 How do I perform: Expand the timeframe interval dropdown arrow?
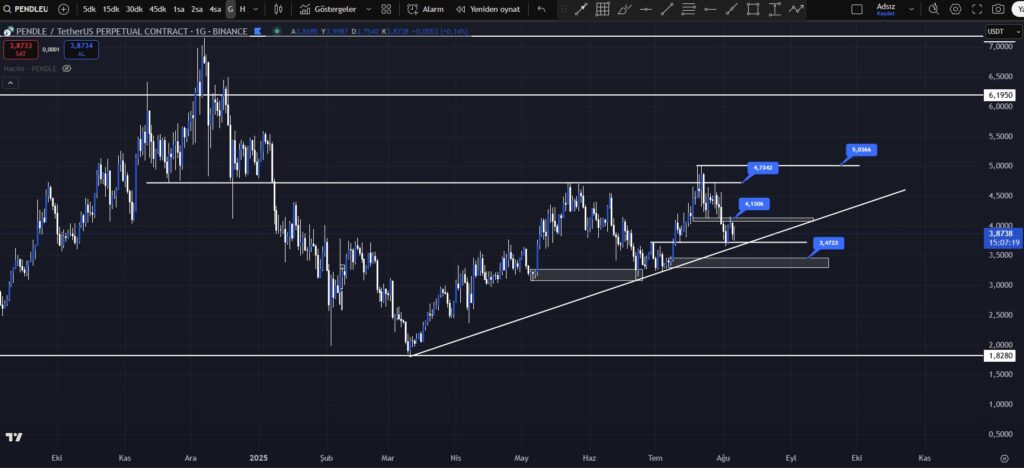click(256, 9)
